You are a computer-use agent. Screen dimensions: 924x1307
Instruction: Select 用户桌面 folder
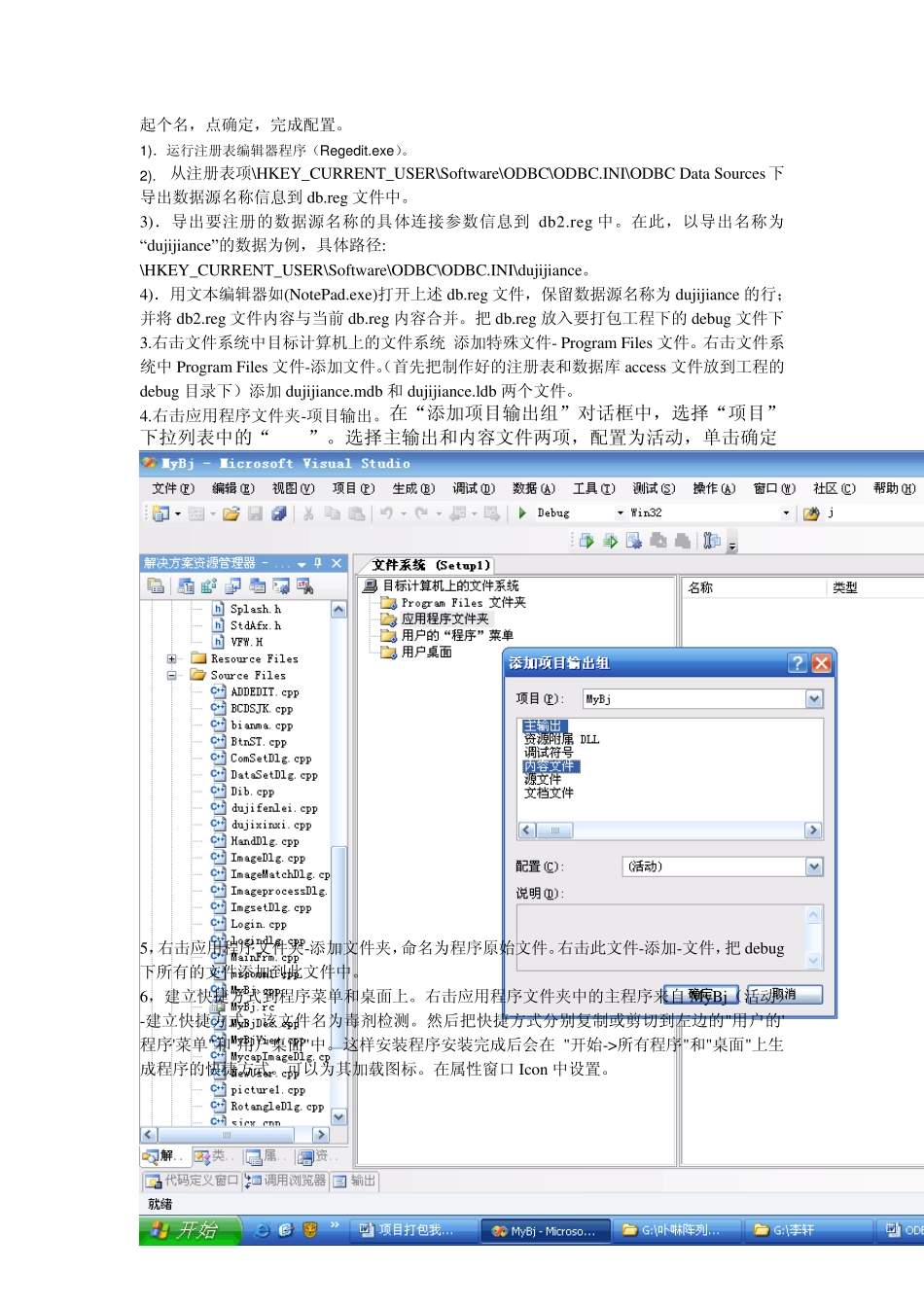427,652
